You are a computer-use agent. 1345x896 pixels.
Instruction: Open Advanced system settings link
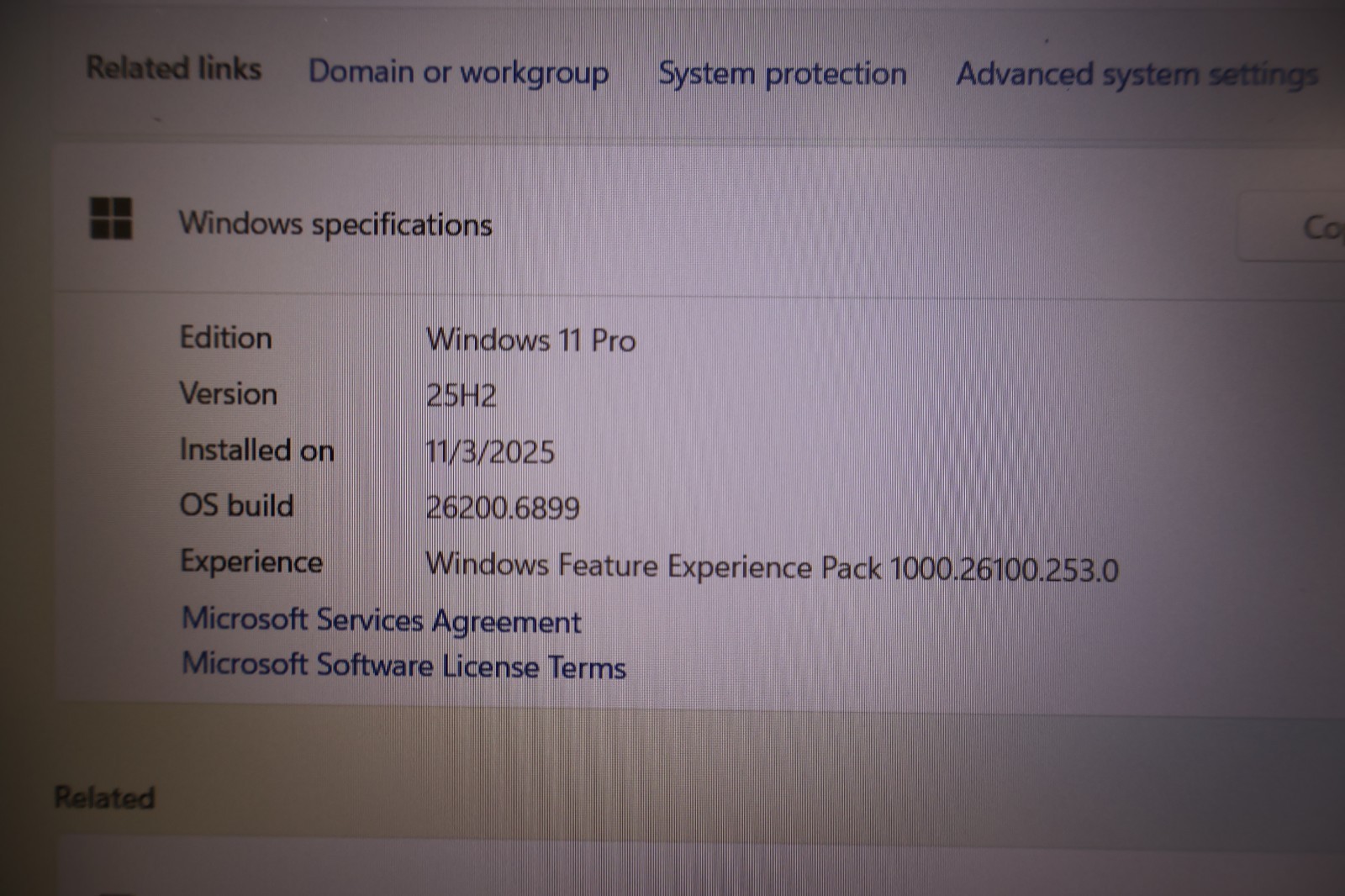[x=1137, y=75]
